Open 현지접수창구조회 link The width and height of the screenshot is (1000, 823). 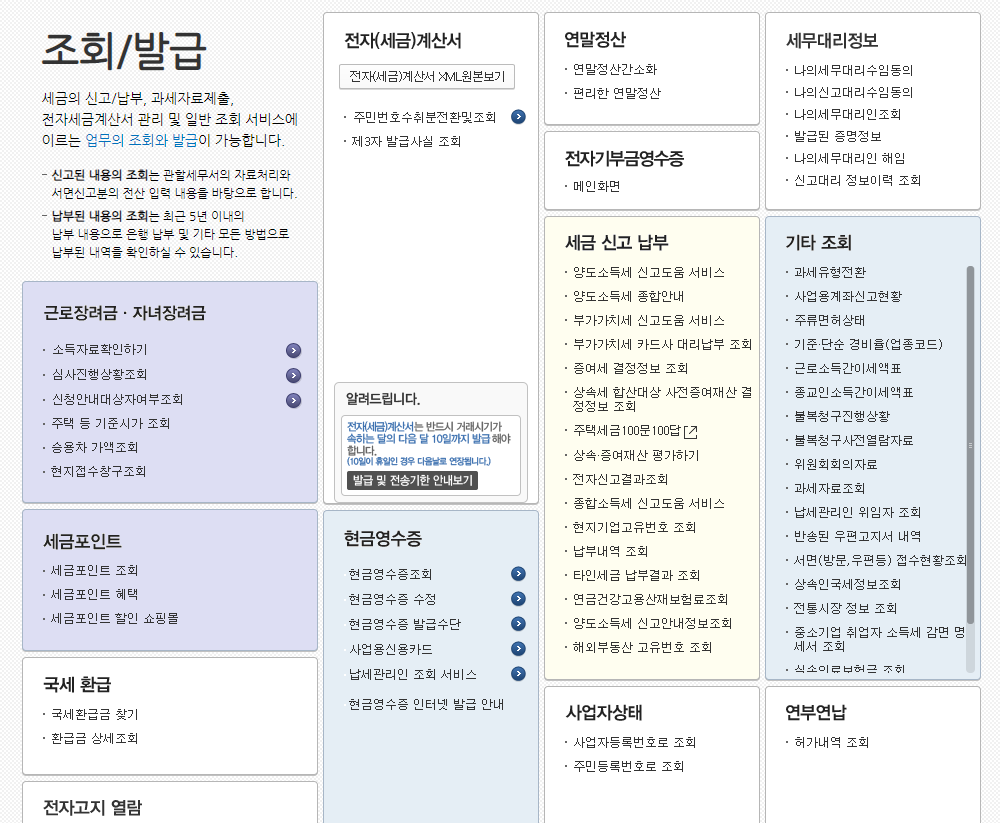(x=99, y=471)
